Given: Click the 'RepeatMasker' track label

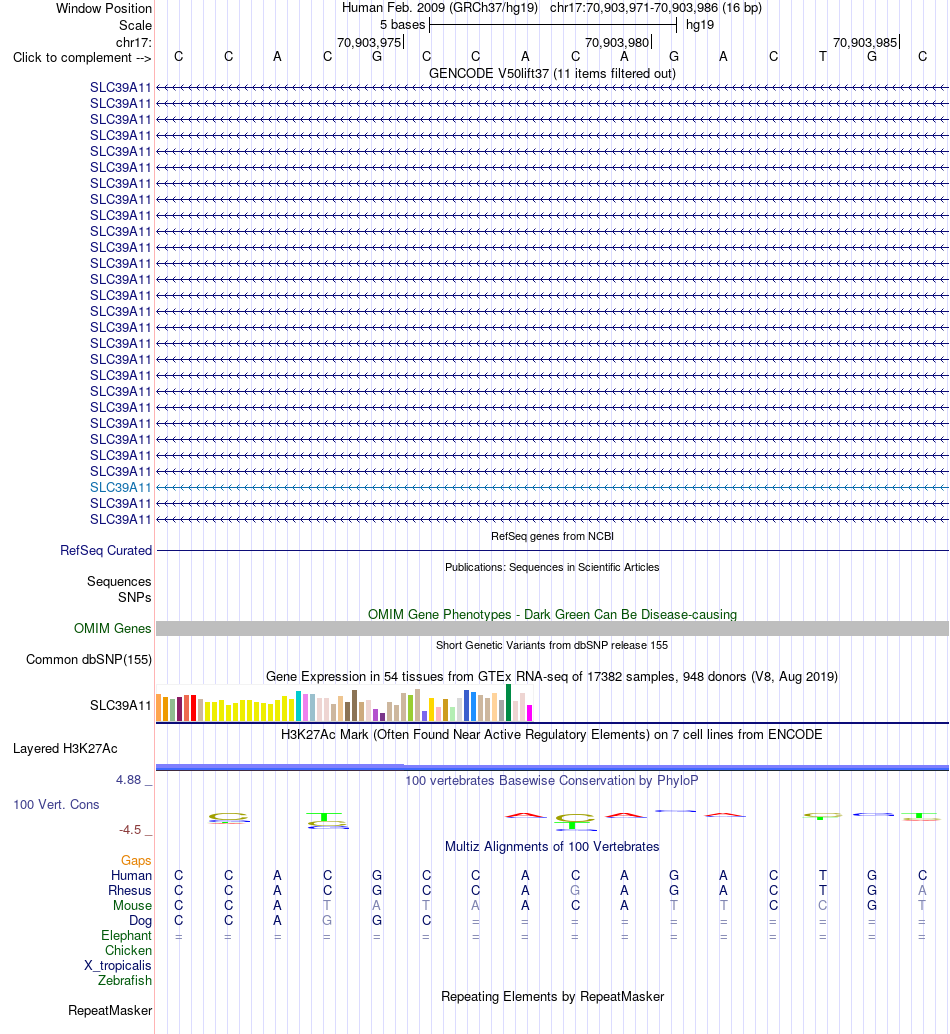Looking at the screenshot, I should tap(110, 1011).
